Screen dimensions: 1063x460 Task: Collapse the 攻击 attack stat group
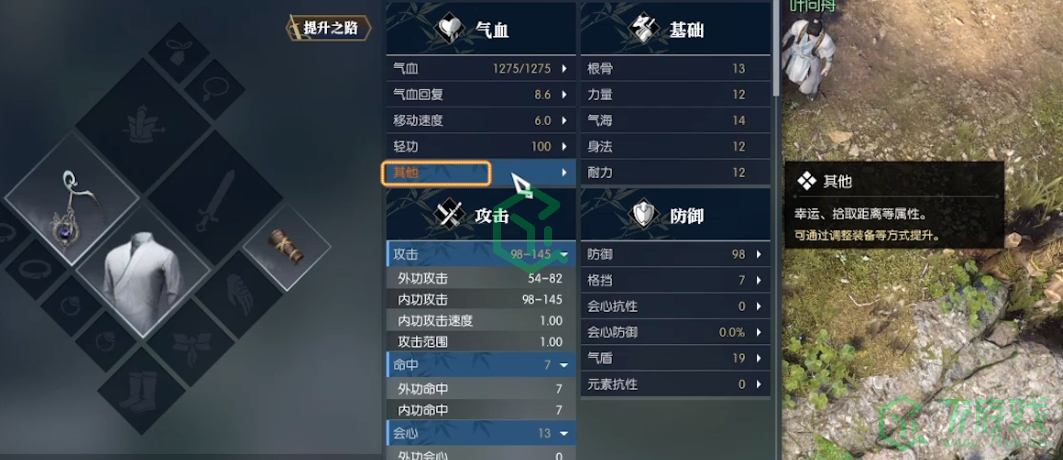pyautogui.click(x=563, y=255)
